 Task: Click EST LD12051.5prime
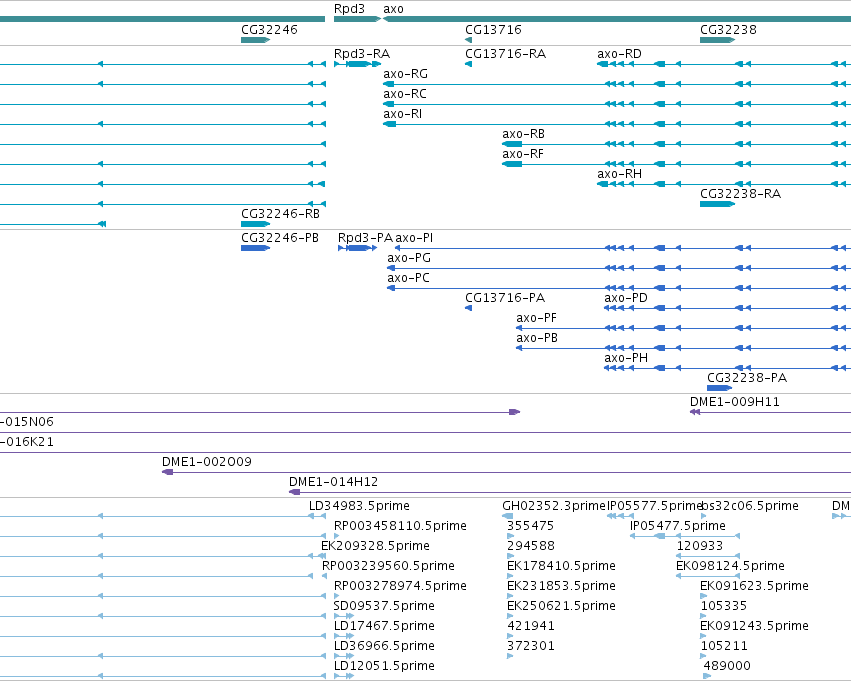[x=384, y=666]
